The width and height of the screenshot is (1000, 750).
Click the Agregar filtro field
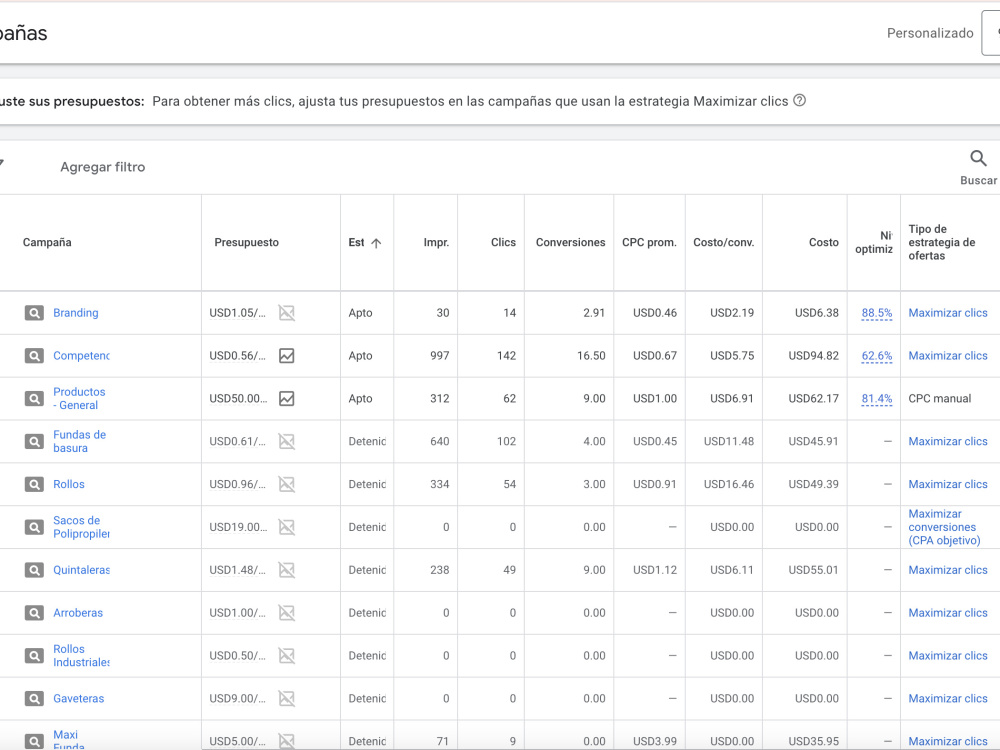coord(103,167)
